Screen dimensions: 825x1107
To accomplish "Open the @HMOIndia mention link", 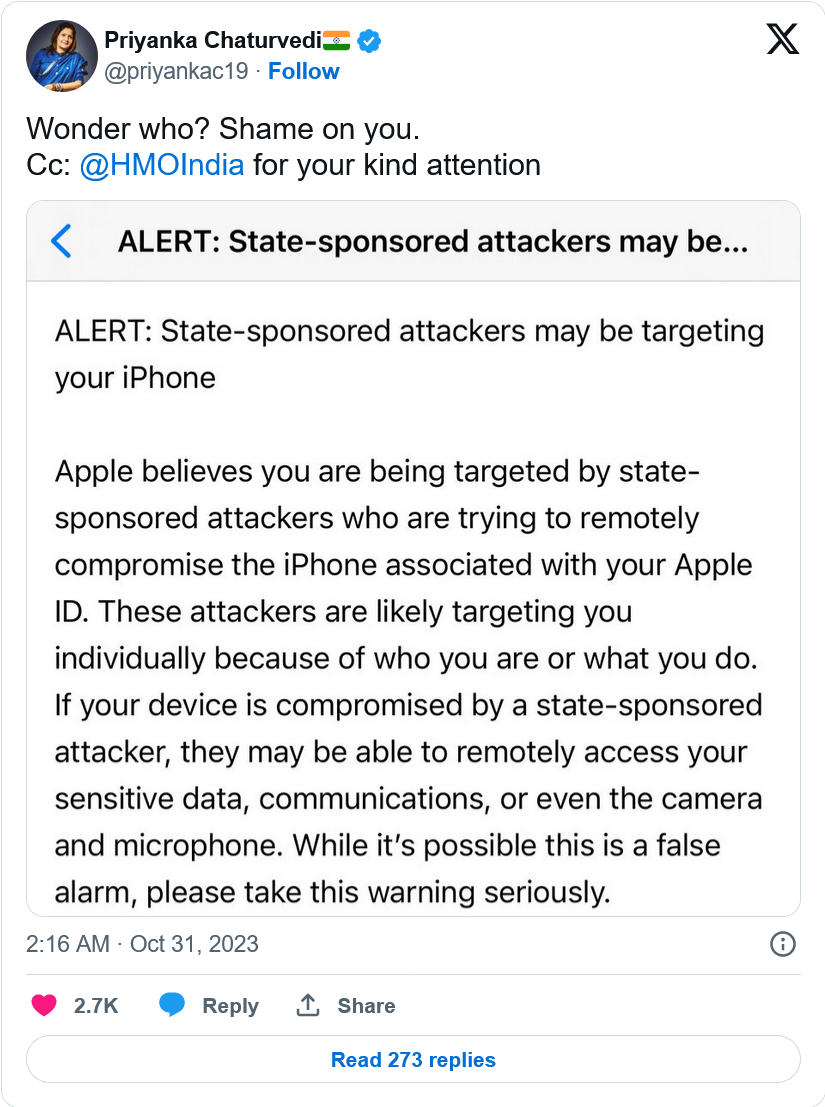I will pos(161,165).
